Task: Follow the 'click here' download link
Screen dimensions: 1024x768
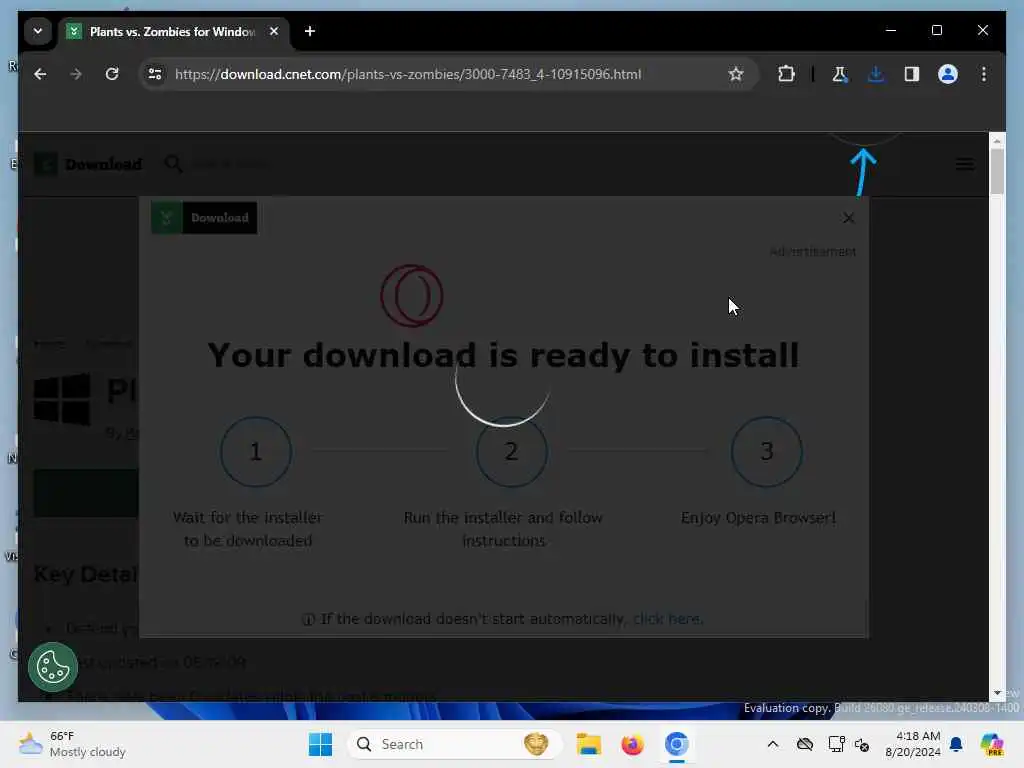Action: 667,618
